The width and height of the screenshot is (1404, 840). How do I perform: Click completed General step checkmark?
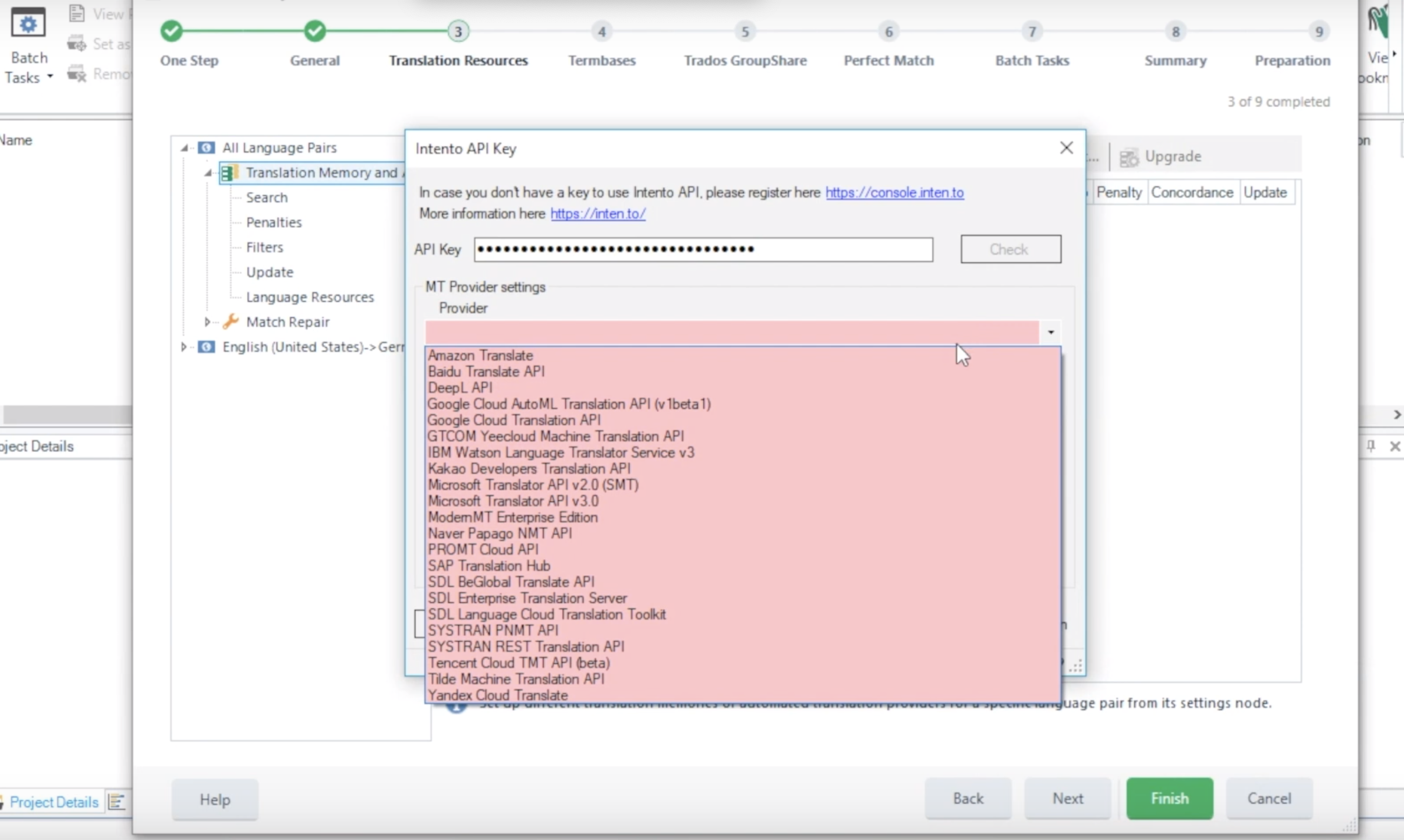point(315,31)
